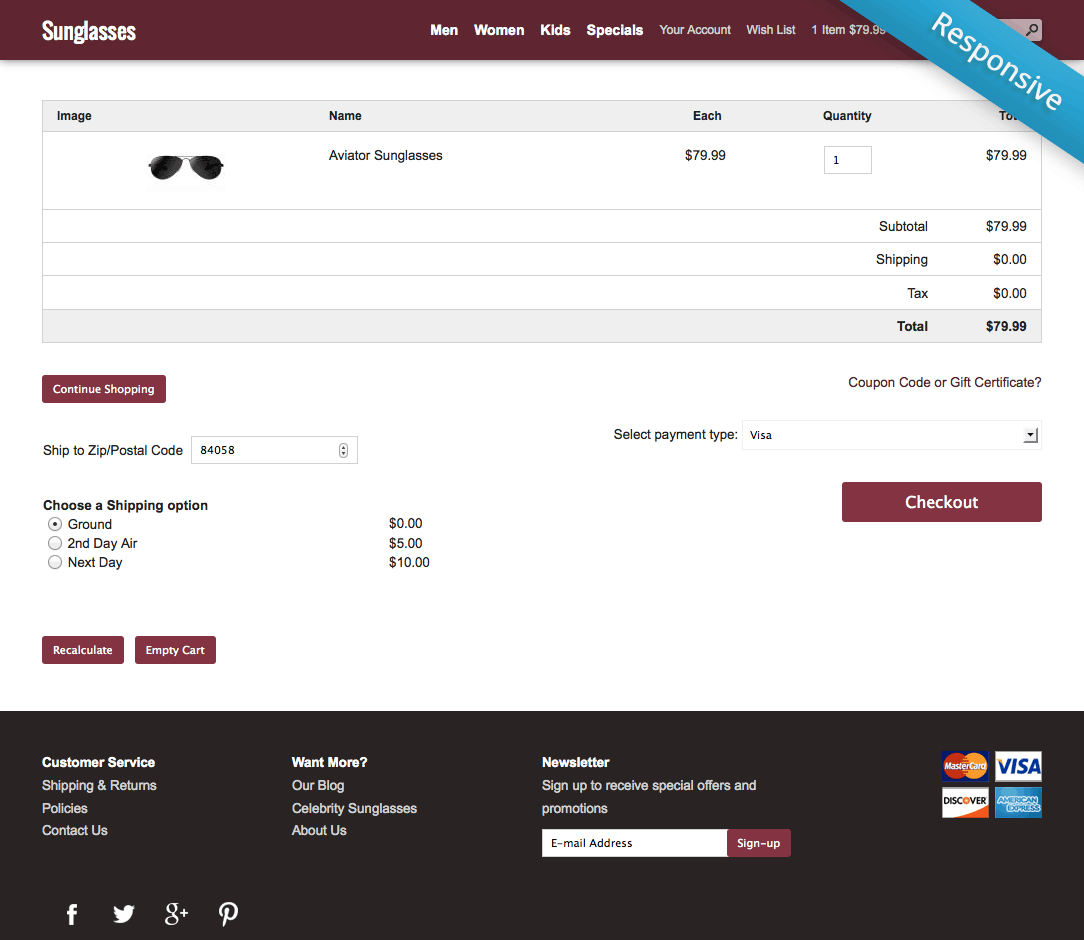This screenshot has height=940, width=1084.
Task: Click the Google Plus footer icon
Action: pyautogui.click(x=176, y=914)
